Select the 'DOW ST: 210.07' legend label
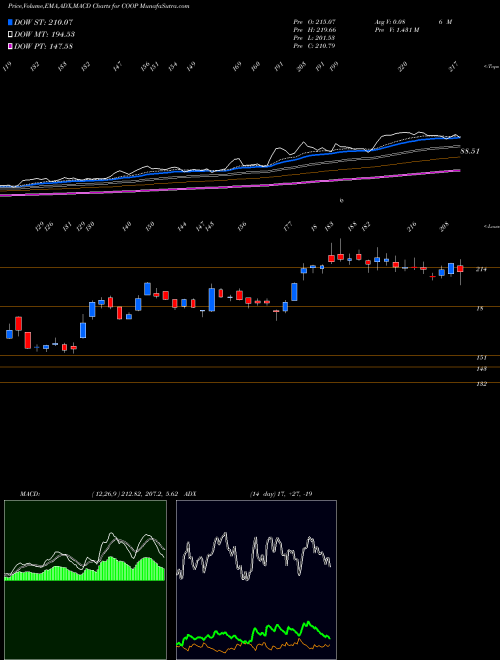 [x=43, y=22]
